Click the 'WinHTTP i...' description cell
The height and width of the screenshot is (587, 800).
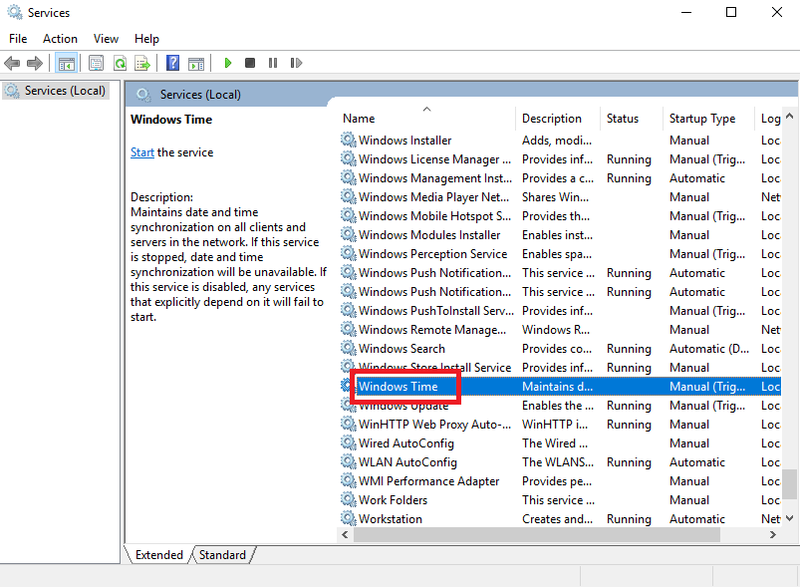click(555, 424)
